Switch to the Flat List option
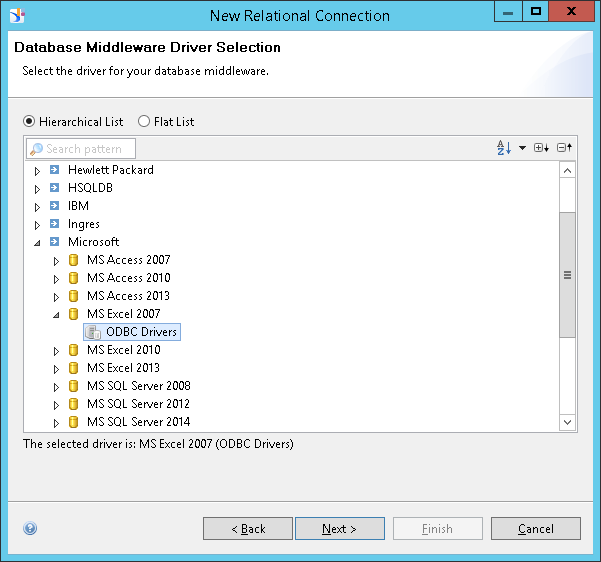601x562 pixels. (x=145, y=122)
